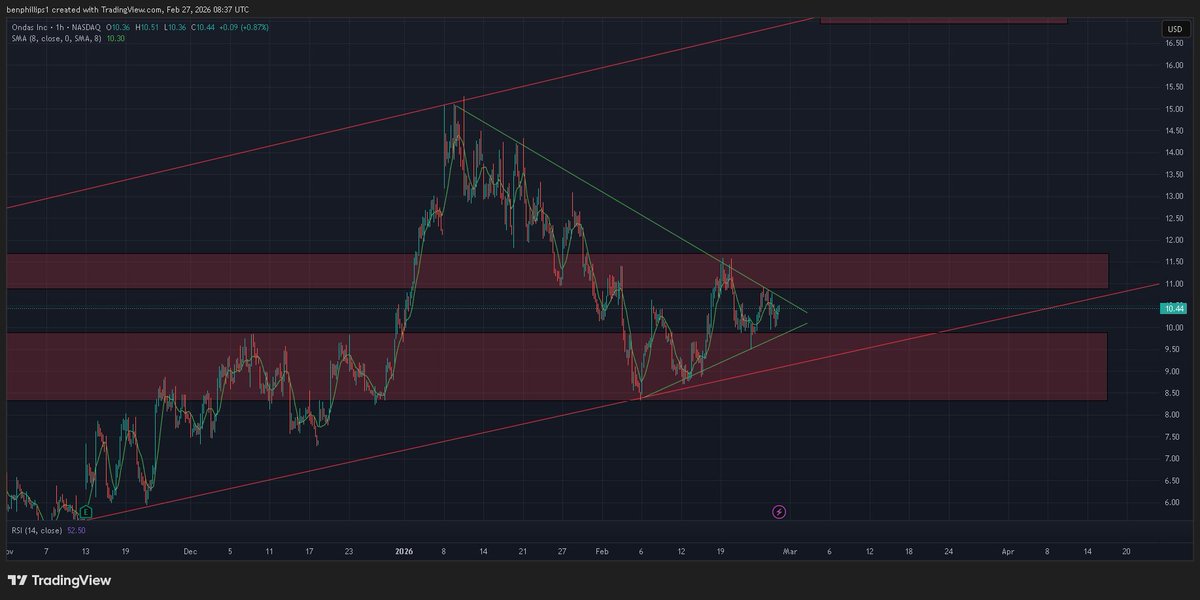Click the TradingView logo at bottom left
The width and height of the screenshot is (1200, 600).
click(x=60, y=580)
